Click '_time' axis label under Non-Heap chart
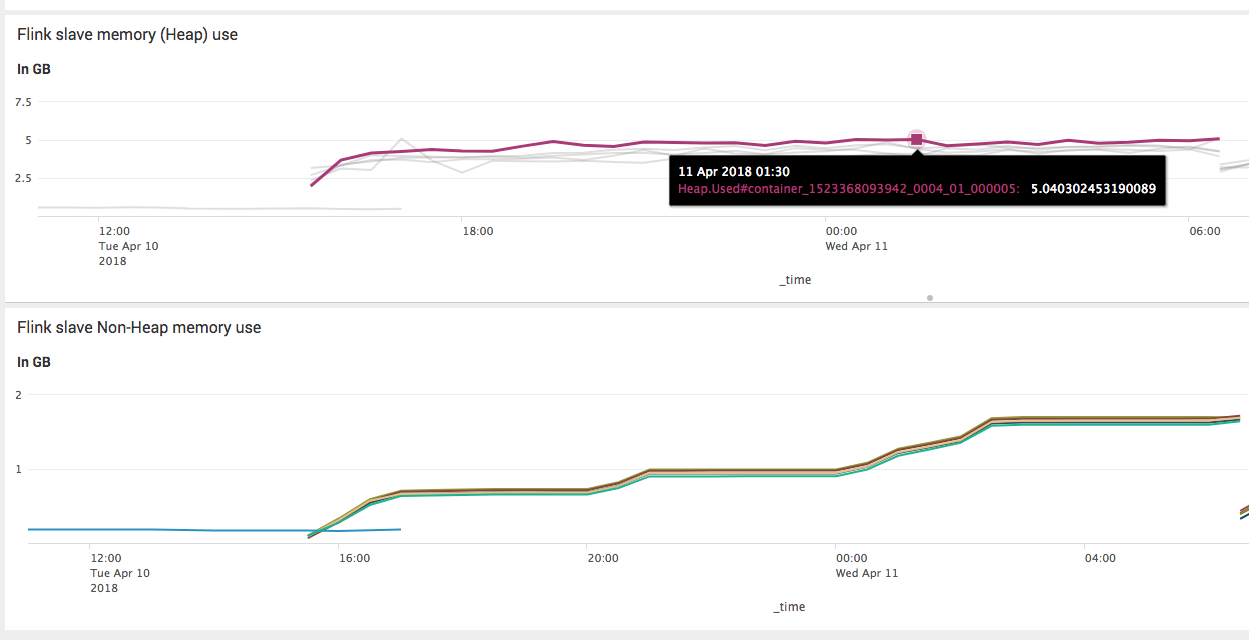Screen dimensions: 1249x640 click(x=789, y=607)
